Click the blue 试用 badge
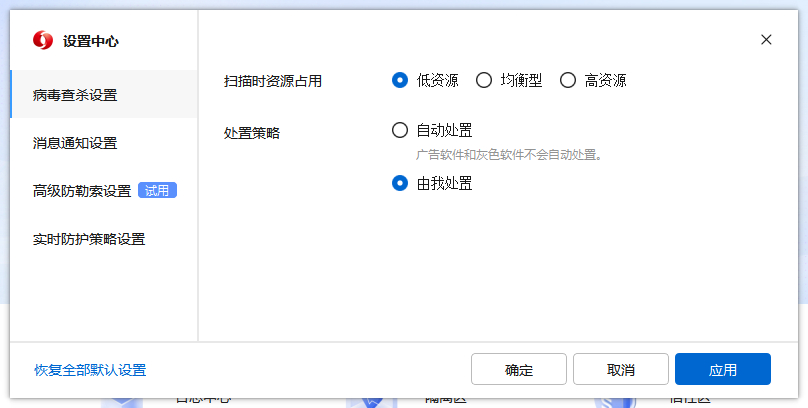 point(157,191)
